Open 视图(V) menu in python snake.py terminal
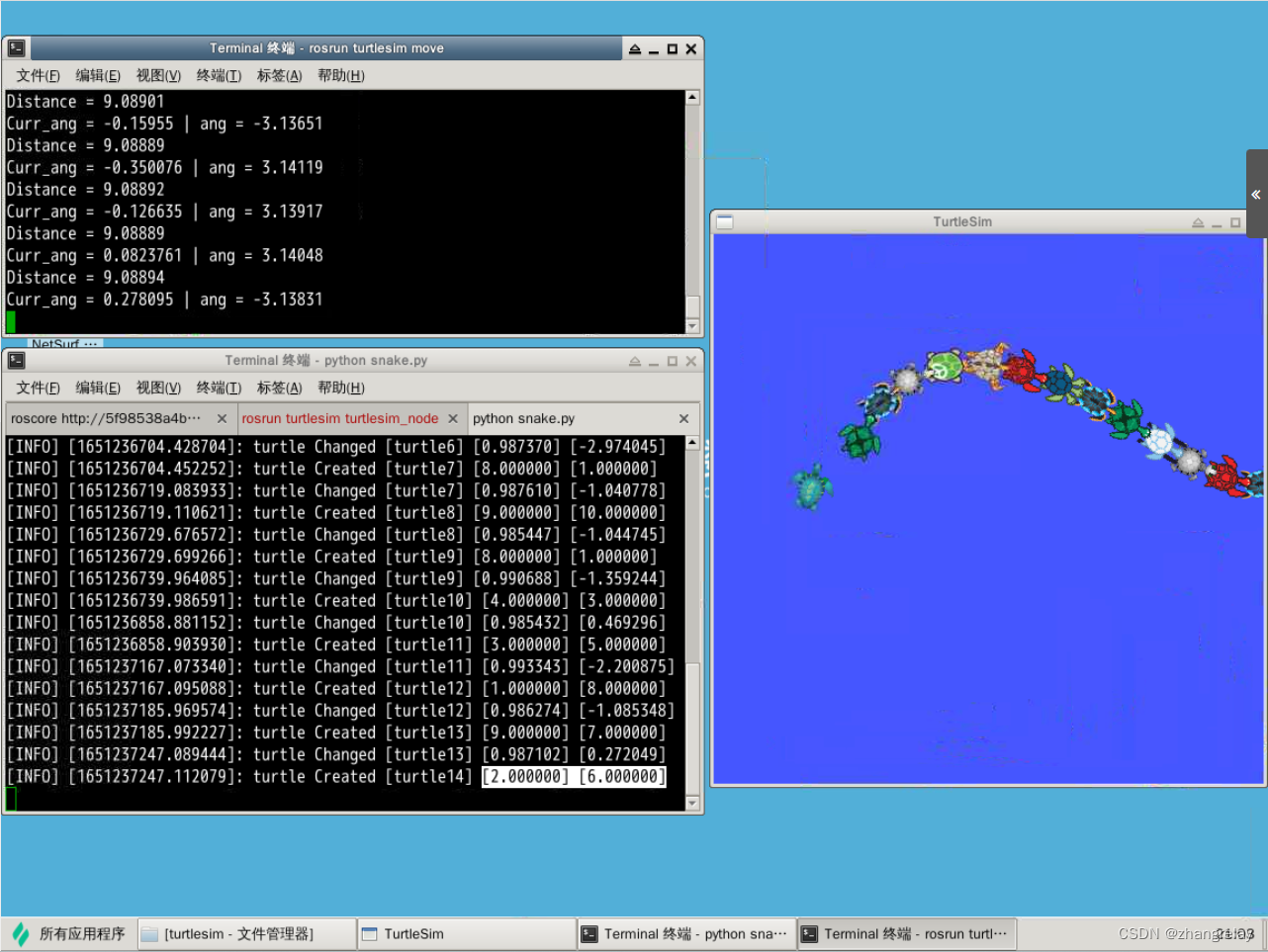The height and width of the screenshot is (952, 1268). (158, 388)
